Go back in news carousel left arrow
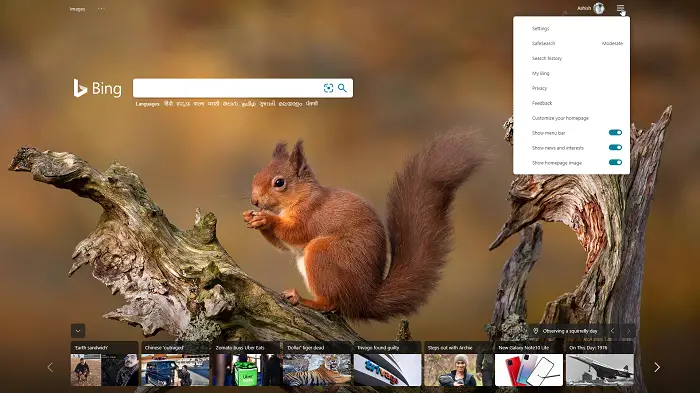 coord(50,367)
